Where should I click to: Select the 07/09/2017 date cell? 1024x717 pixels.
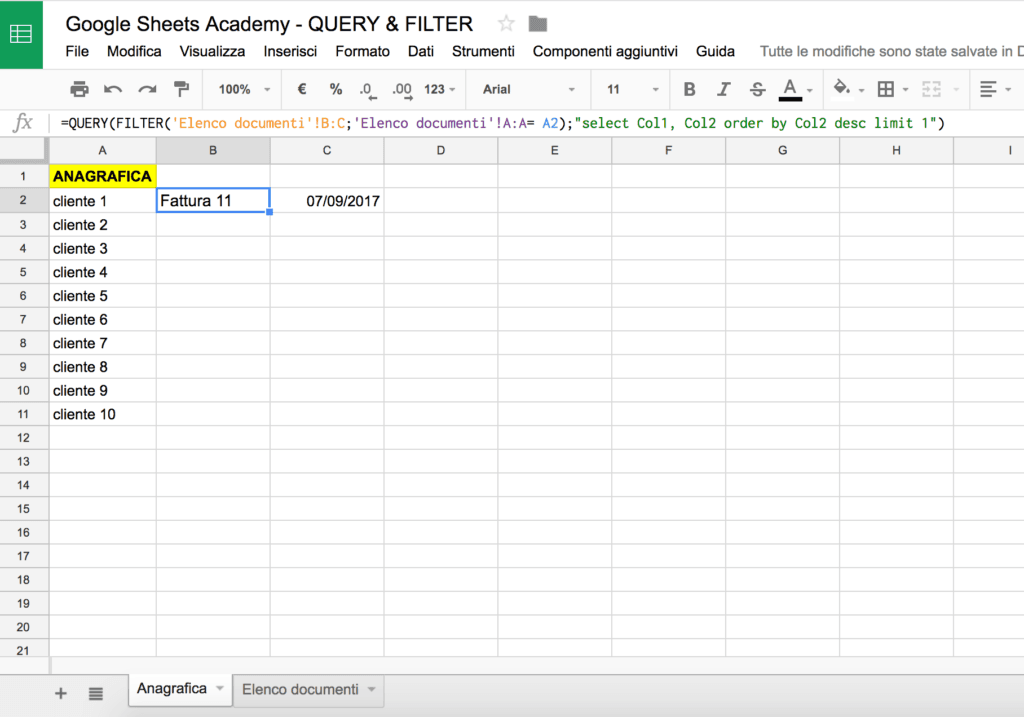327,200
